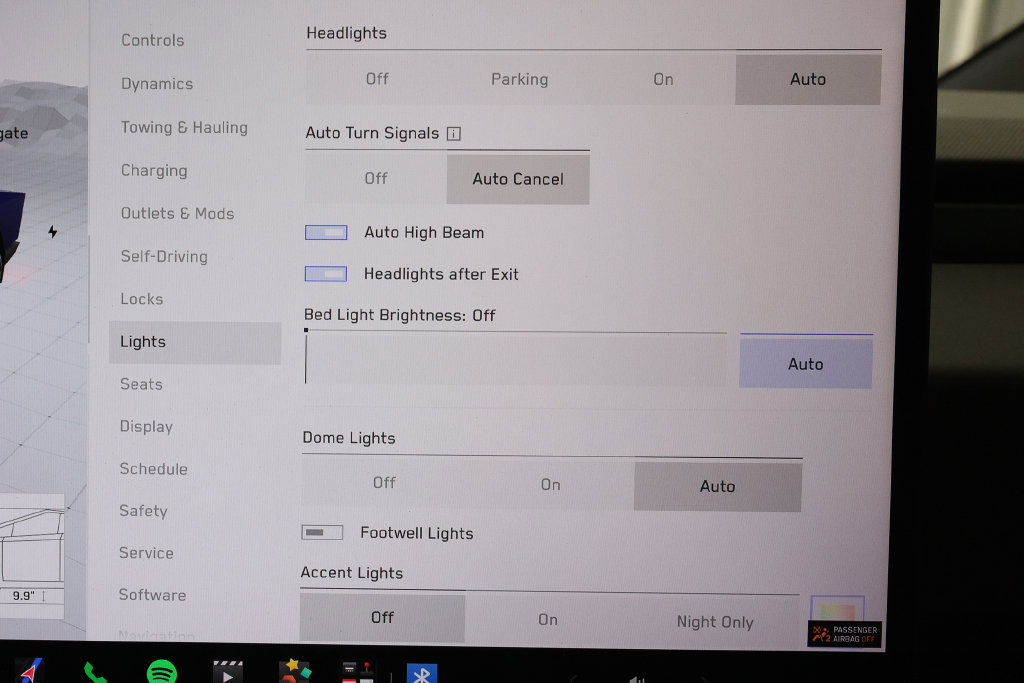Tap the Passenger Airbag Off indicator

(844, 633)
